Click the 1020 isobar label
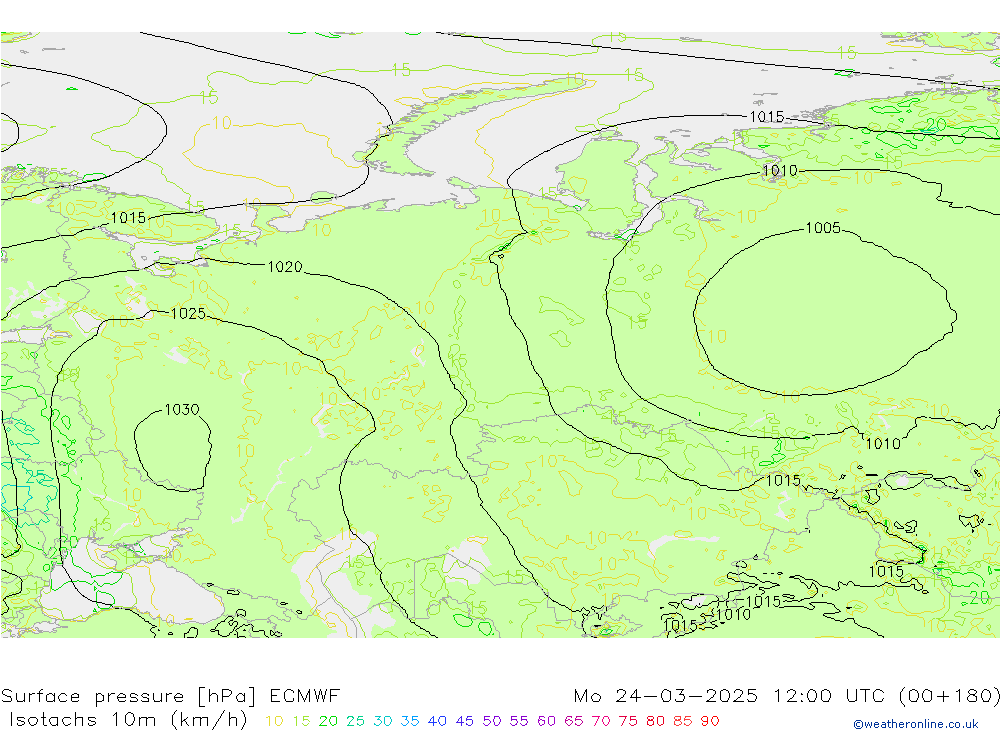The width and height of the screenshot is (1000, 733). [284, 267]
